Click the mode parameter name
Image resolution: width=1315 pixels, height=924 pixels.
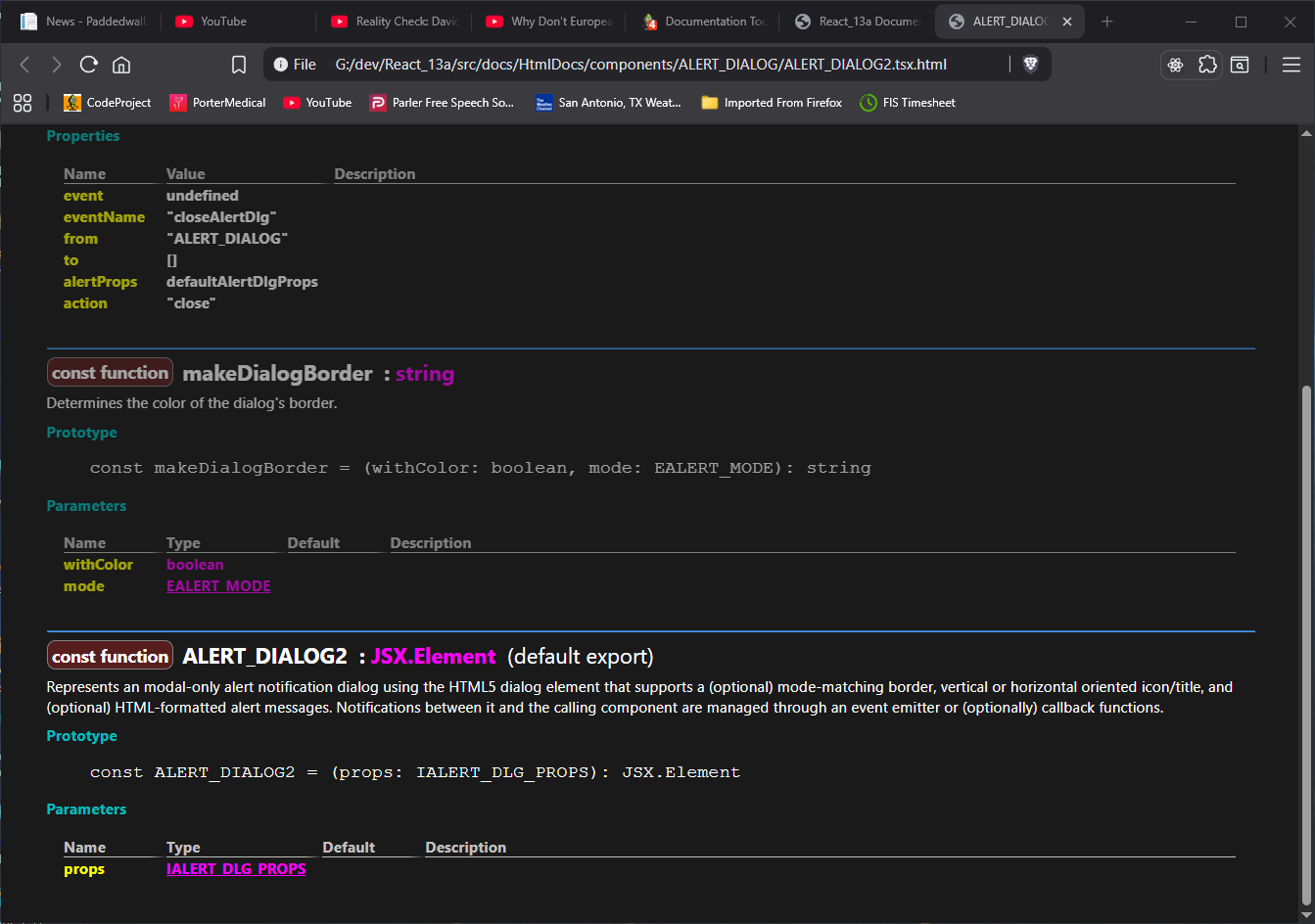click(83, 586)
